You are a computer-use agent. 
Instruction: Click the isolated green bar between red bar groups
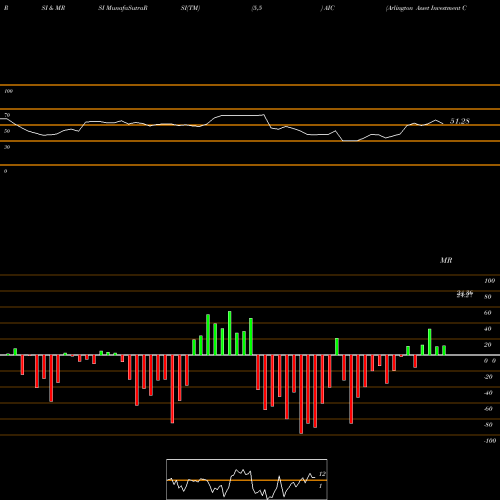tap(337, 347)
